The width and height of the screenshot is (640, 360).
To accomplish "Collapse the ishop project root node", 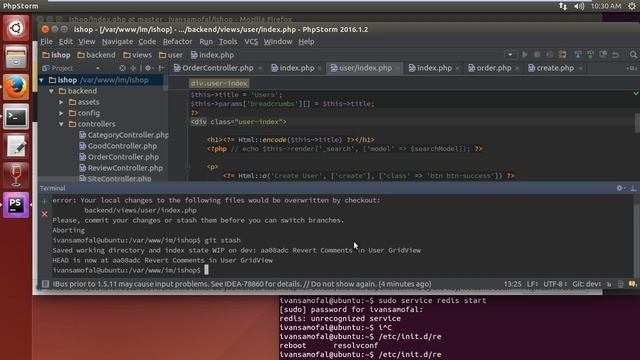I will 42,80.
